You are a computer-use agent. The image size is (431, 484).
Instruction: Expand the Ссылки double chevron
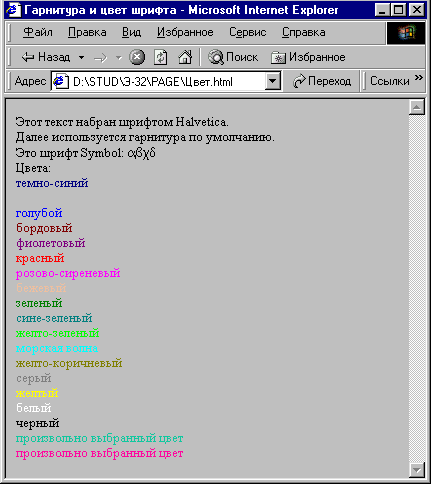point(419,77)
